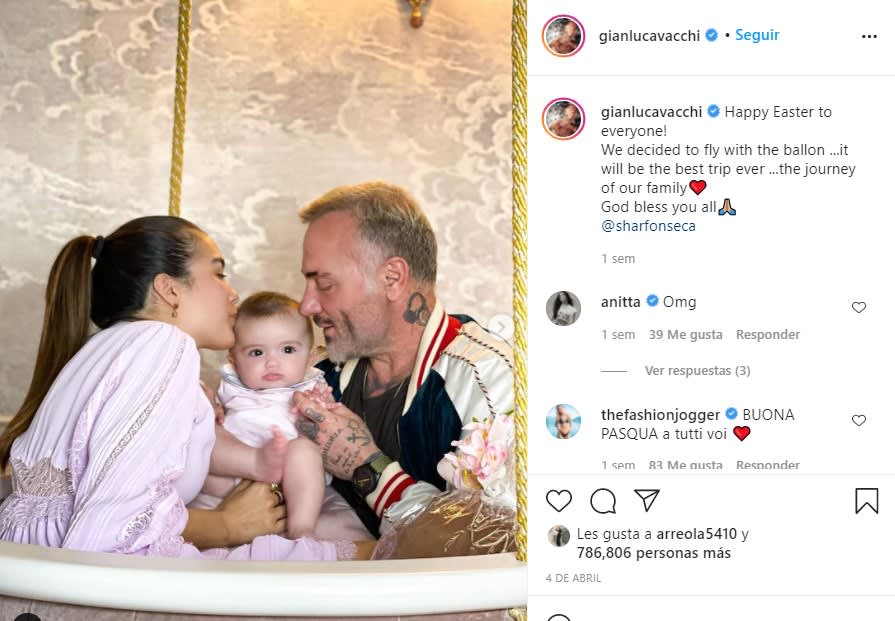Open the @sharfonseca mention link
Image resolution: width=895 pixels, height=621 pixels.
coord(648,226)
